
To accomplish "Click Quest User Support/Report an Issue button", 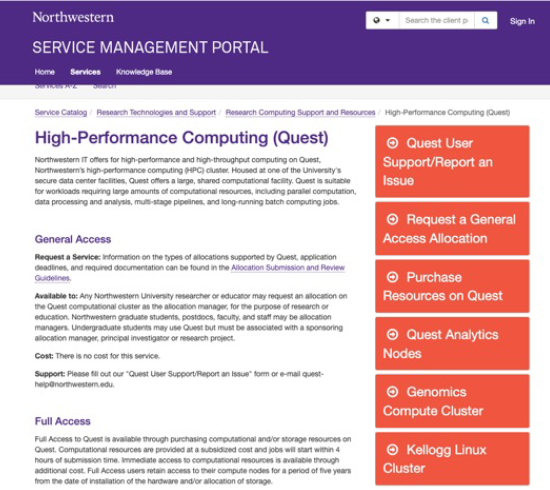I will pyautogui.click(x=452, y=161).
